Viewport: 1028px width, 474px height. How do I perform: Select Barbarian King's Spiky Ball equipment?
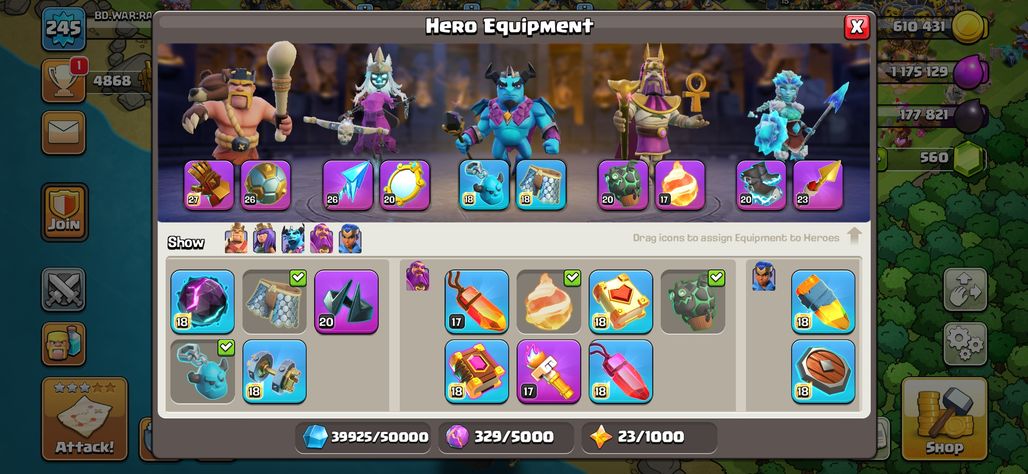click(266, 185)
